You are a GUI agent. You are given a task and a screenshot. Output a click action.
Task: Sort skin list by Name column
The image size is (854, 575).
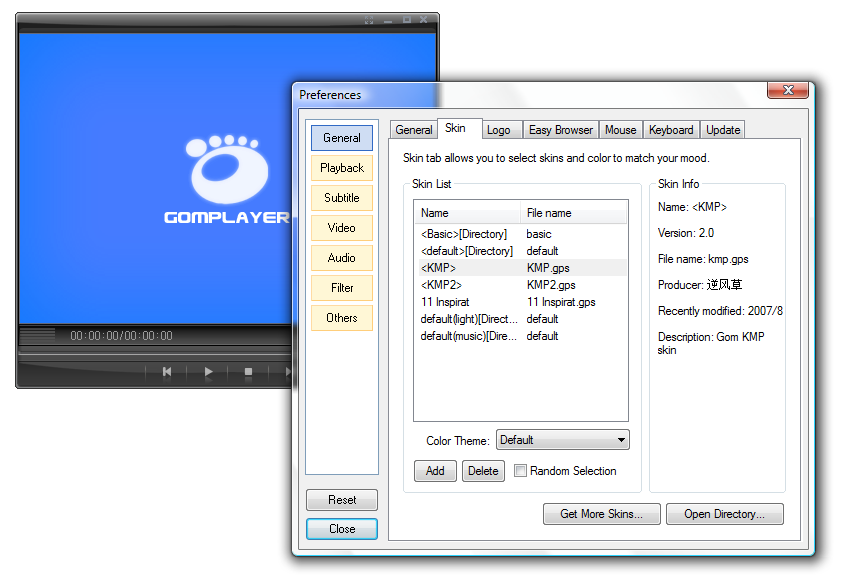(x=468, y=213)
